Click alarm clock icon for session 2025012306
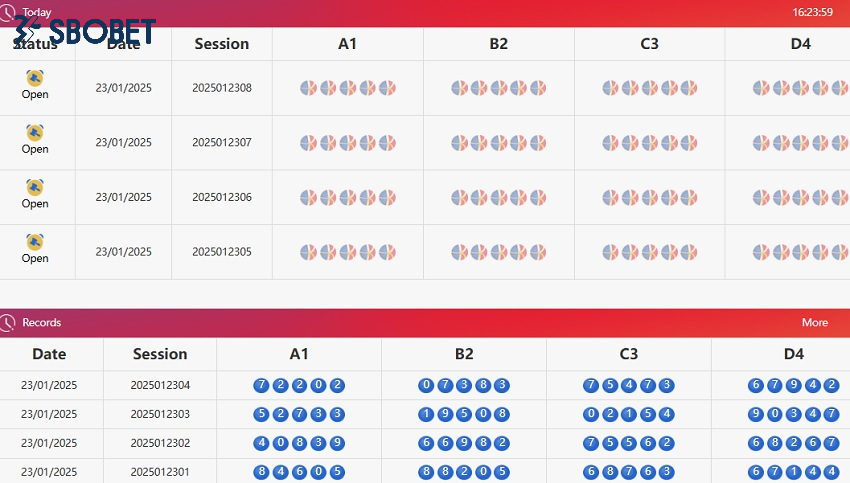The width and height of the screenshot is (850, 483). [35, 187]
